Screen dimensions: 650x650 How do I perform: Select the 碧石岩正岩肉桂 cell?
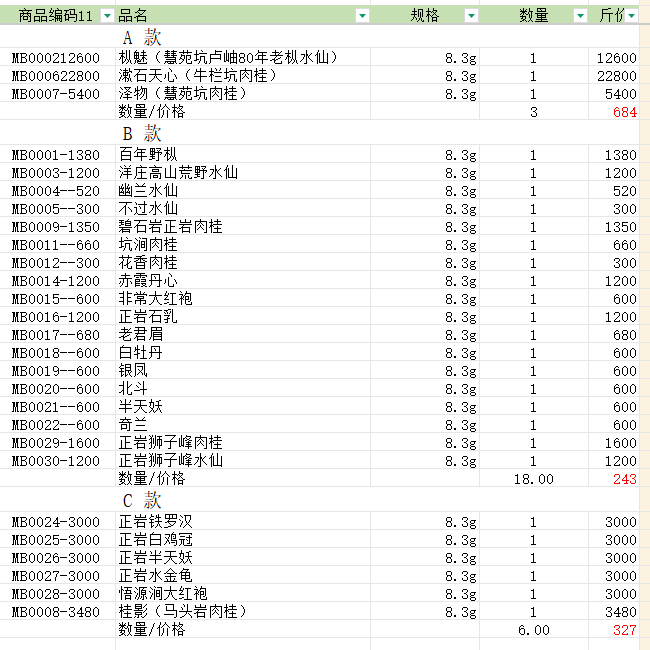tap(243, 227)
